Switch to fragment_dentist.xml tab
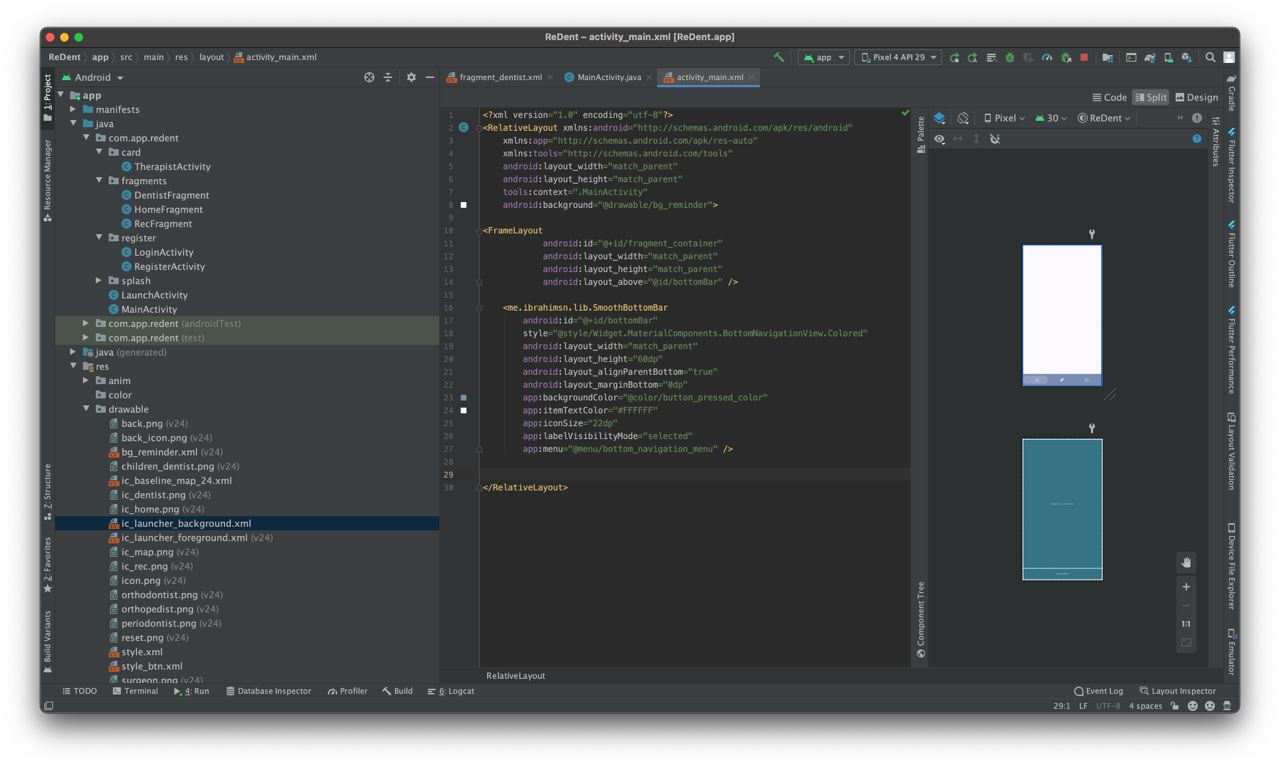This screenshot has height=766, width=1280. (500, 77)
